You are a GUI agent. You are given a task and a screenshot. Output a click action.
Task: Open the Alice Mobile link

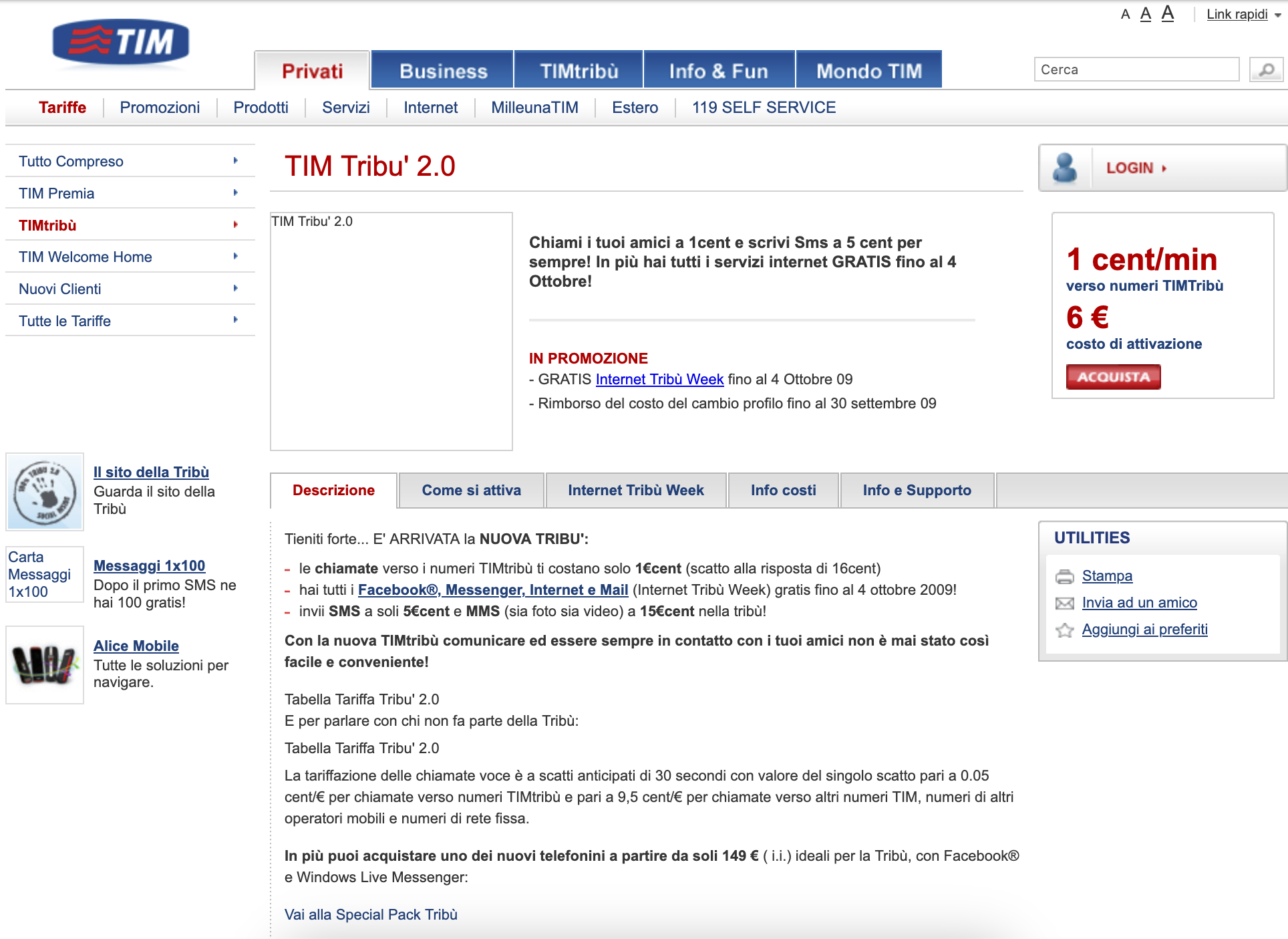pyautogui.click(x=136, y=646)
